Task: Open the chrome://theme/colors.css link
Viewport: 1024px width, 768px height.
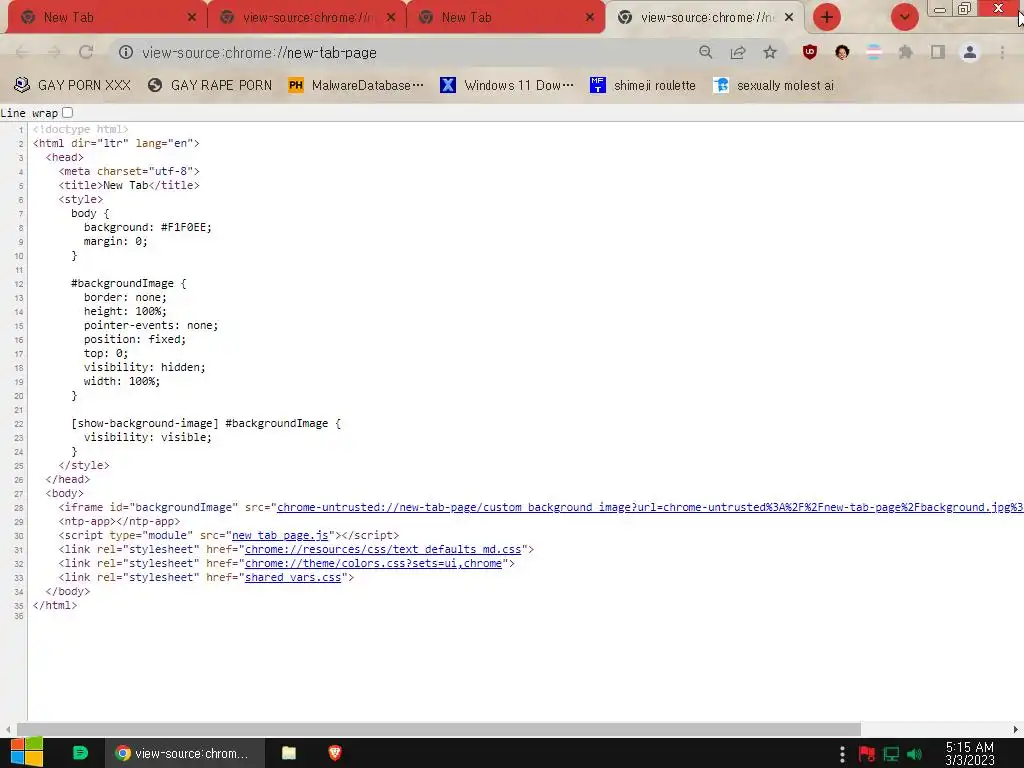Action: pyautogui.click(x=373, y=563)
